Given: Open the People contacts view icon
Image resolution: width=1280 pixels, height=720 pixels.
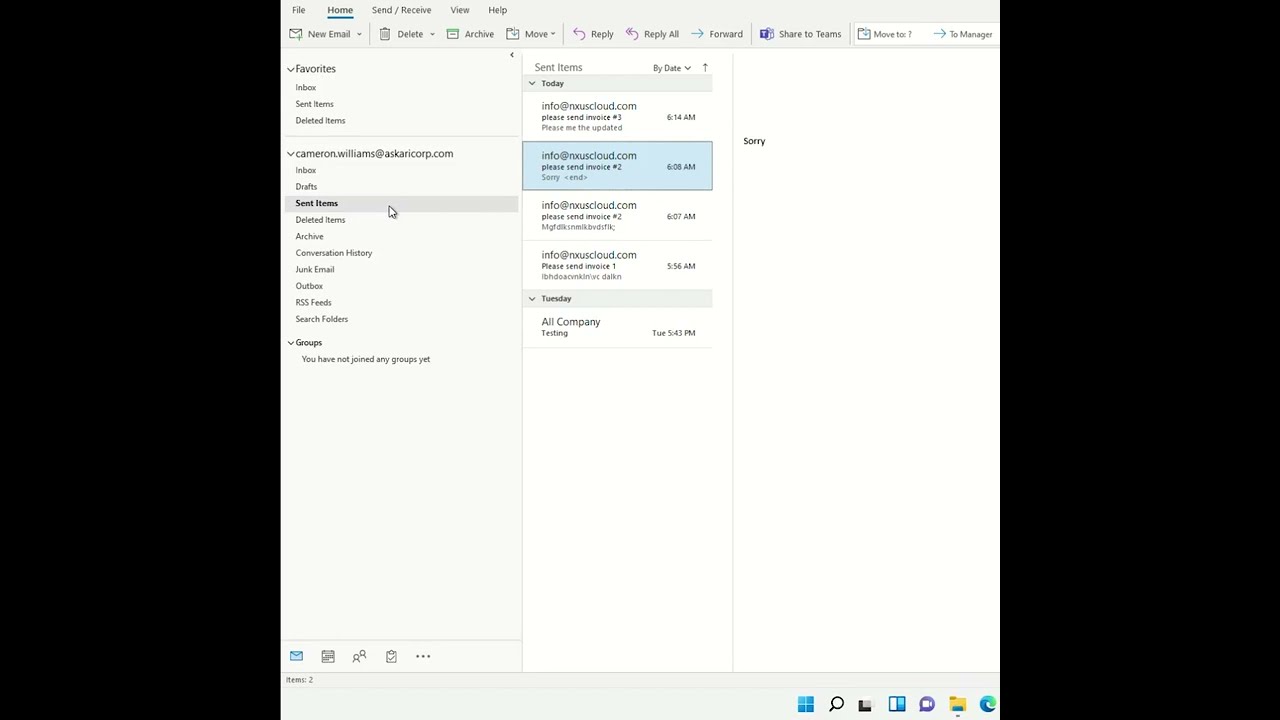Looking at the screenshot, I should click(x=359, y=656).
